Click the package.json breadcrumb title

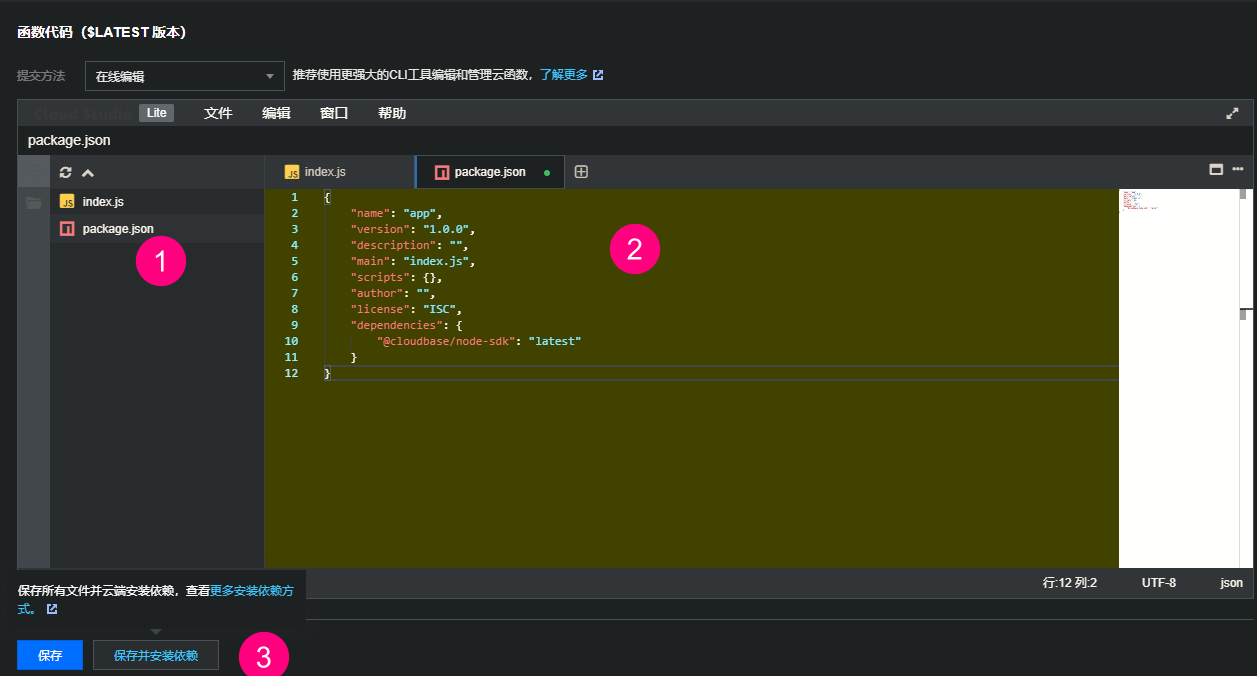click(x=69, y=140)
